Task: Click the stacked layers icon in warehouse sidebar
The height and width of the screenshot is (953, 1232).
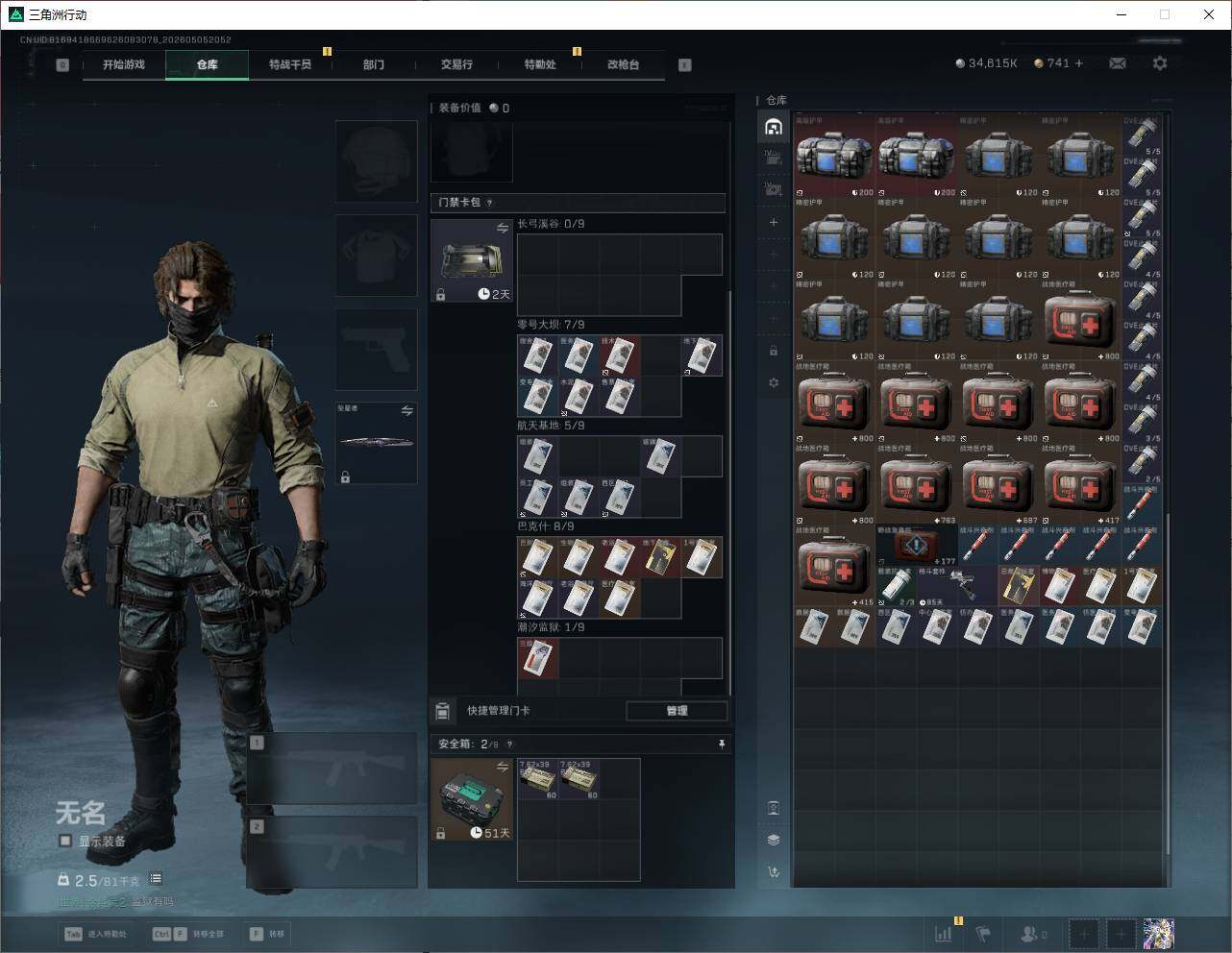Action: pyautogui.click(x=774, y=840)
